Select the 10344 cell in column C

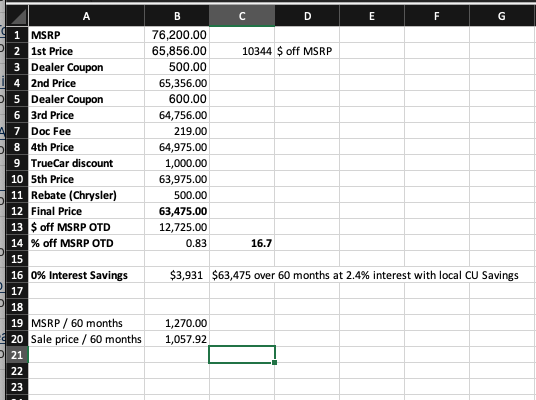tap(242, 51)
